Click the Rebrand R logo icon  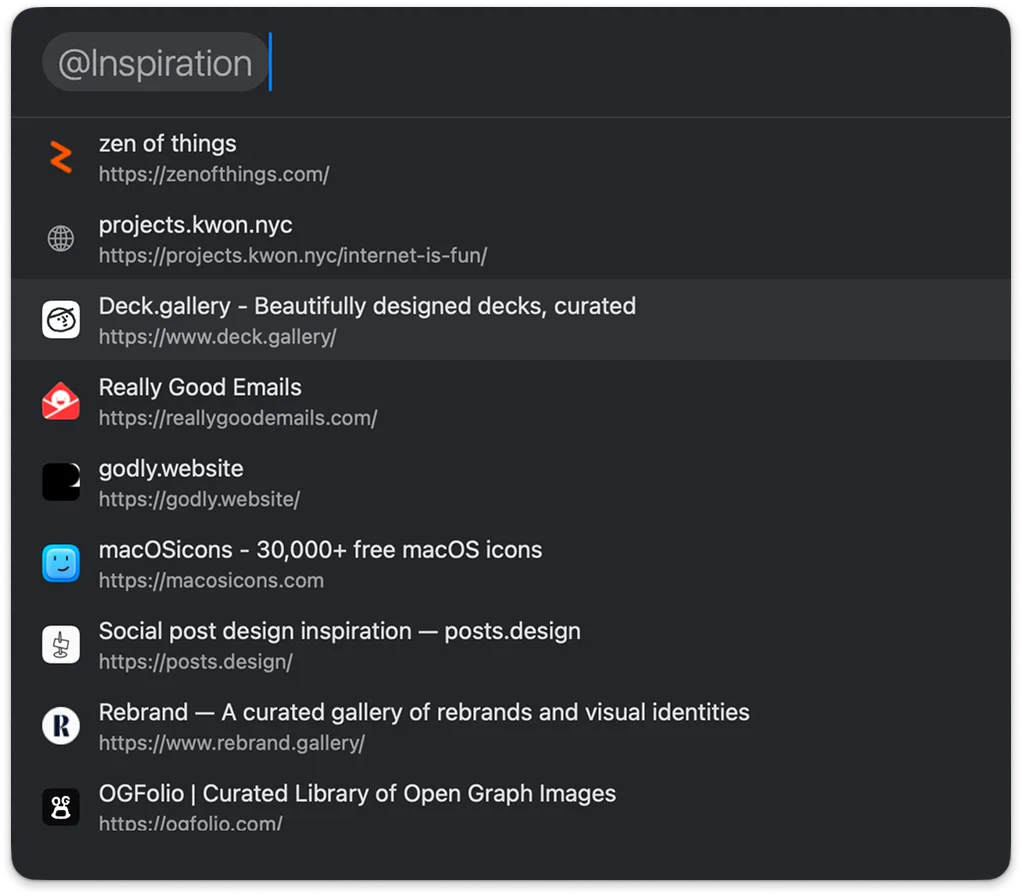(61, 725)
